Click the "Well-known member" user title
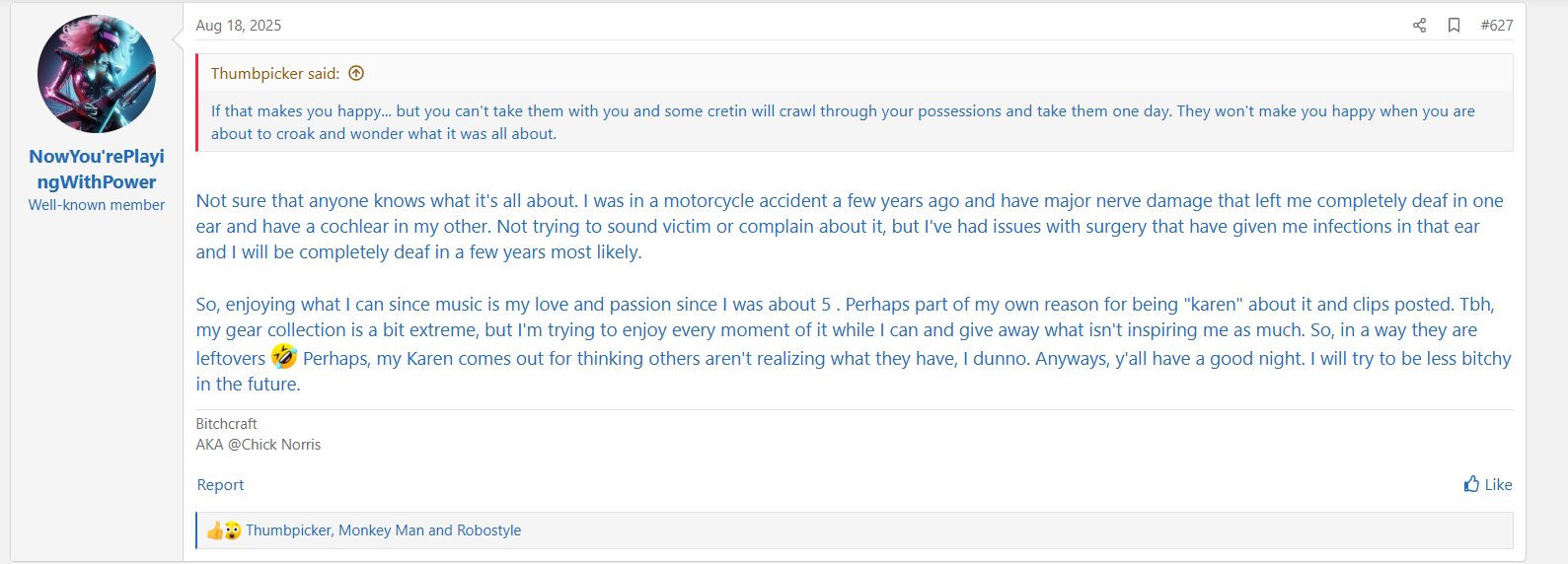The width and height of the screenshot is (1568, 564). click(97, 205)
